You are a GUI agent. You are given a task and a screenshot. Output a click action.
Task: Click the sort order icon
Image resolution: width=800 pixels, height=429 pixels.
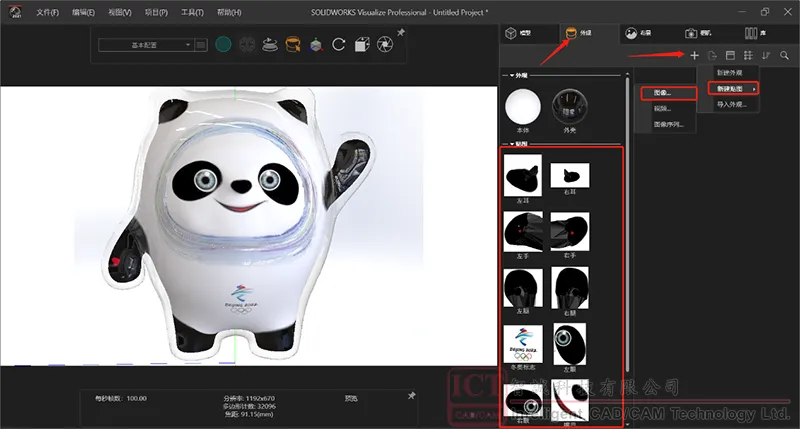coord(766,55)
